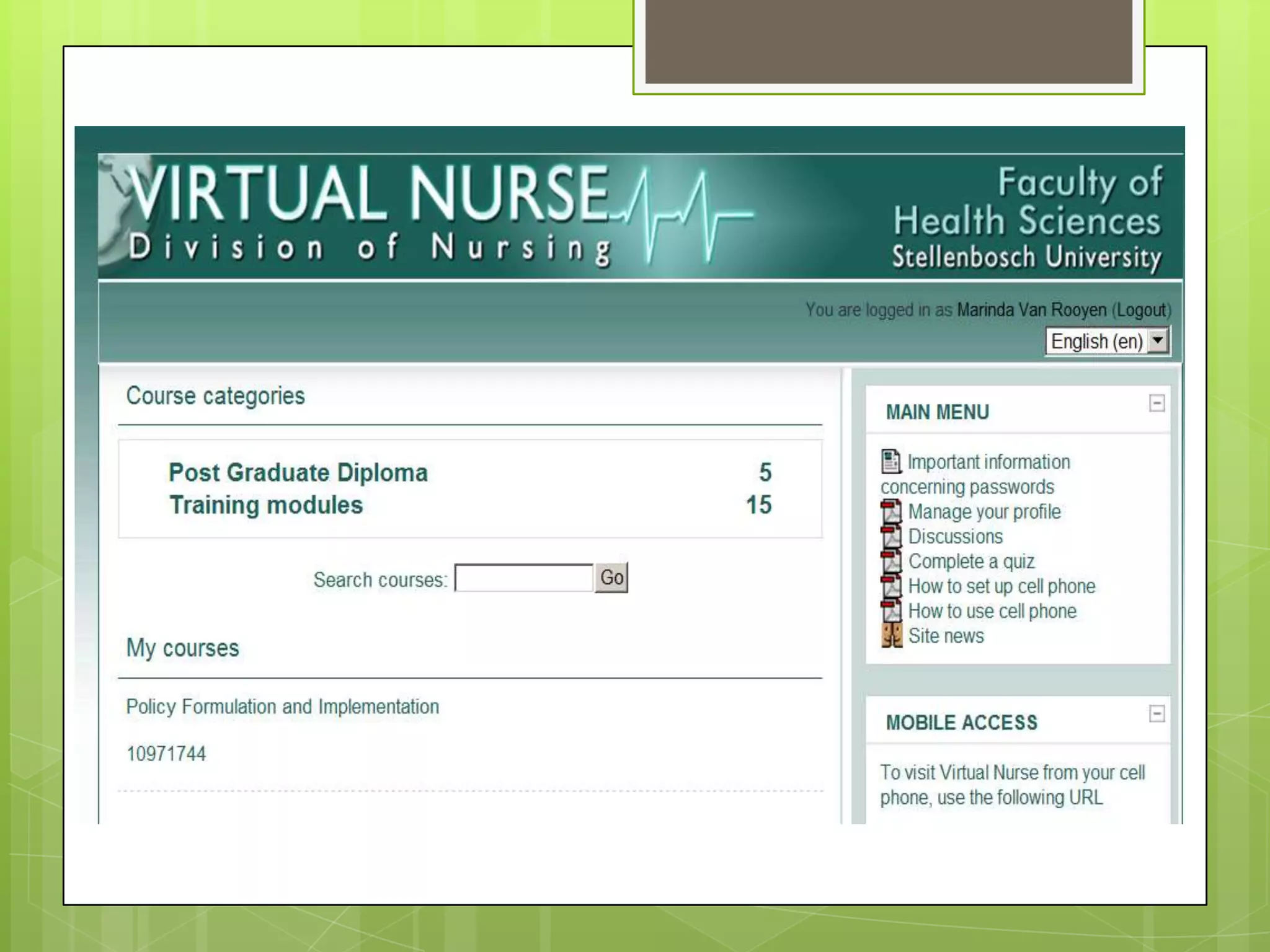Open the Marinda Van Rooyen profile link

(x=1031, y=310)
